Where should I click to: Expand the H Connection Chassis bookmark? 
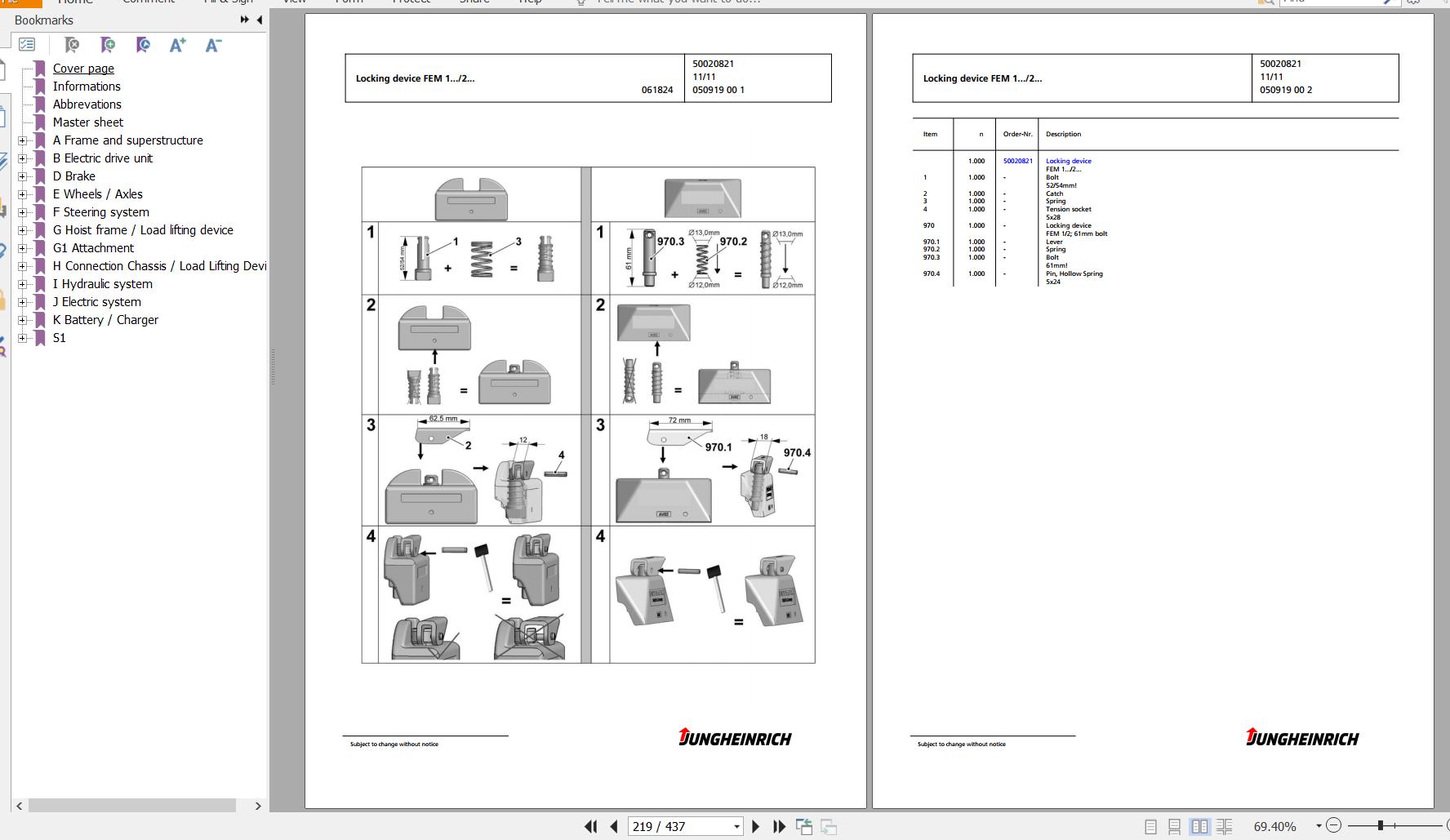pos(23,266)
